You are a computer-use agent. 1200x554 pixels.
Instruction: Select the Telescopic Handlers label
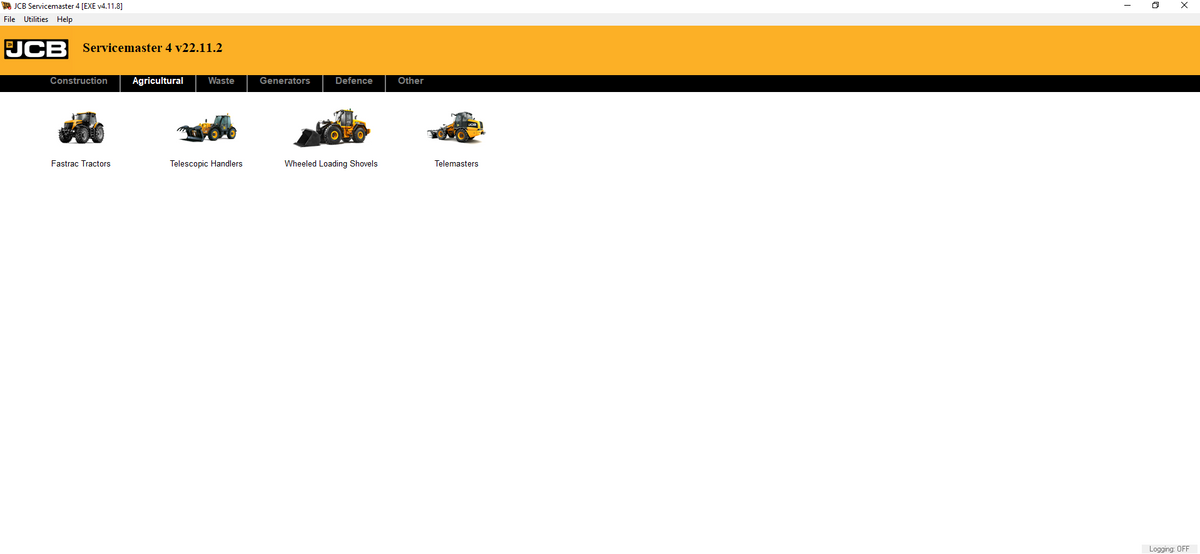(x=206, y=164)
